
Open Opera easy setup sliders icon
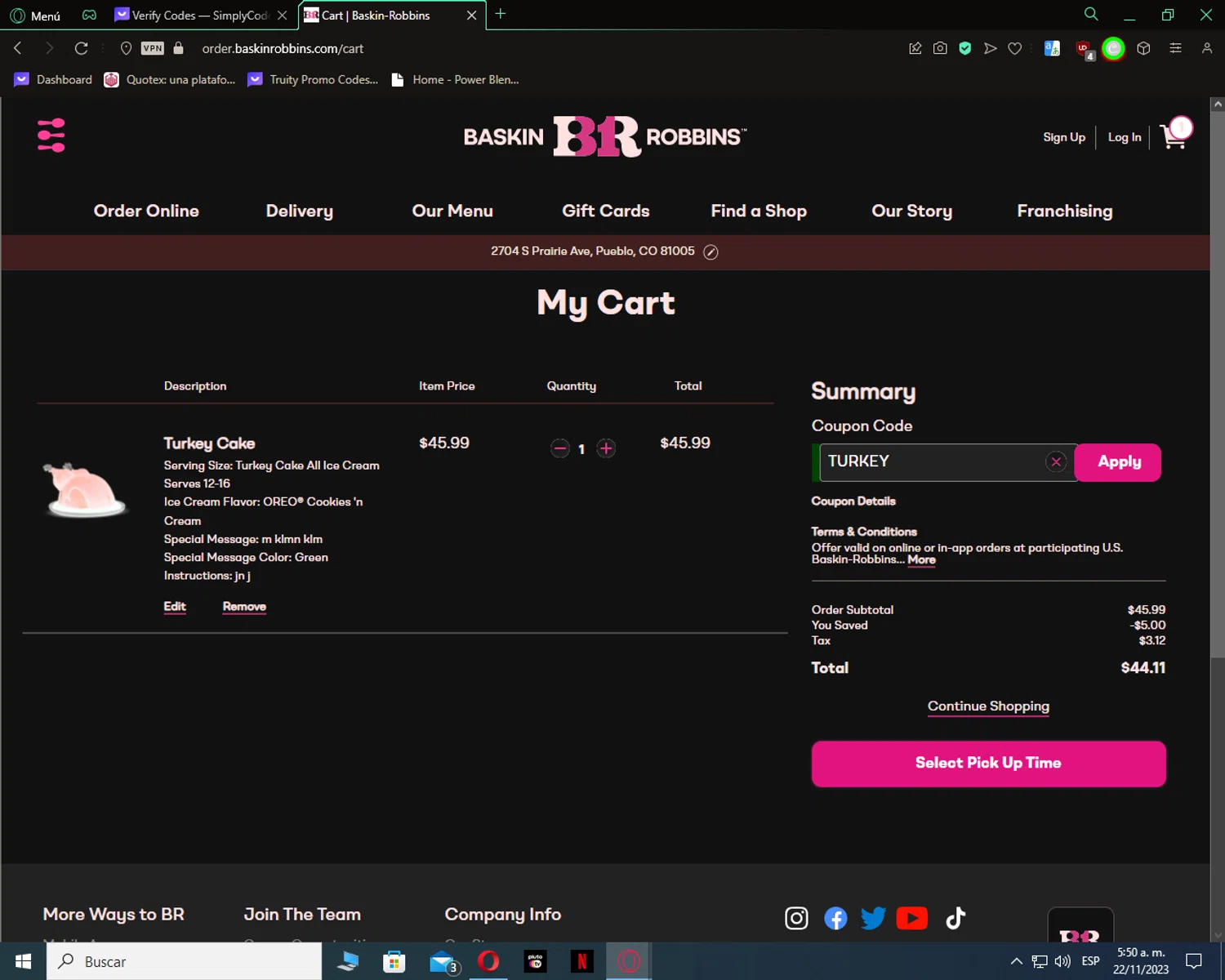[1175, 48]
